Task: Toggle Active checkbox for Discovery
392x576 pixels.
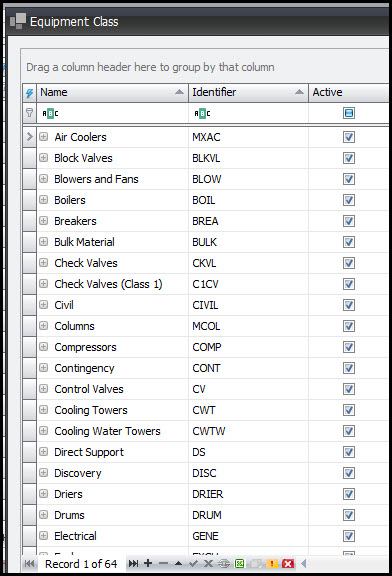Action: tap(349, 473)
